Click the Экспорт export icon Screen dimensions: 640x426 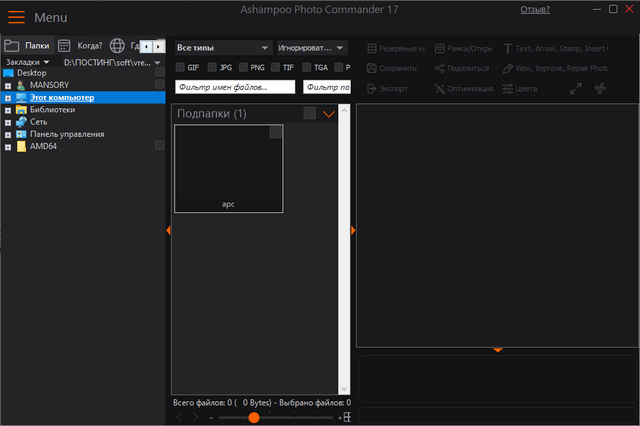pos(372,89)
